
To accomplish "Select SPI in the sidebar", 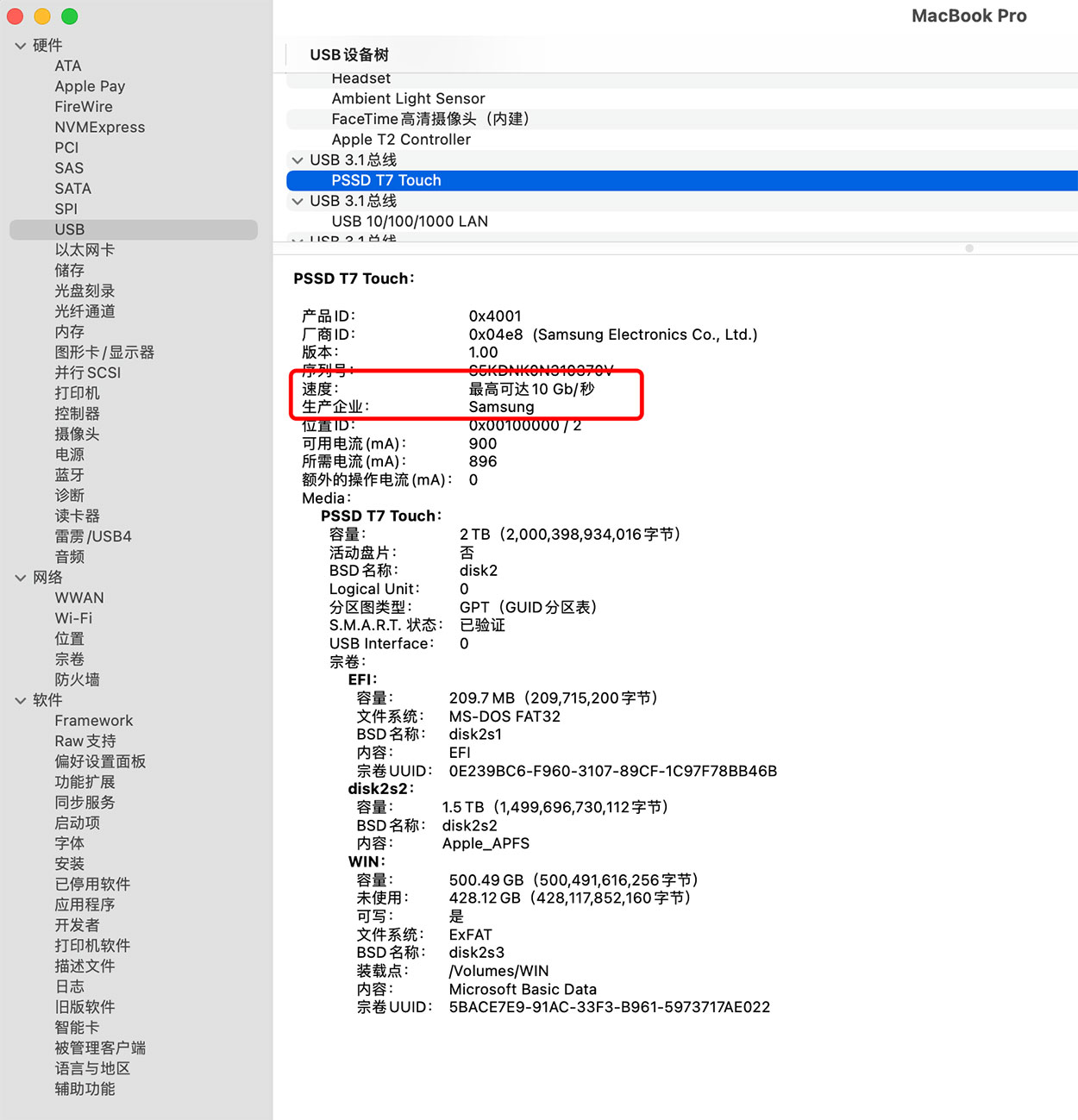I will [66, 210].
